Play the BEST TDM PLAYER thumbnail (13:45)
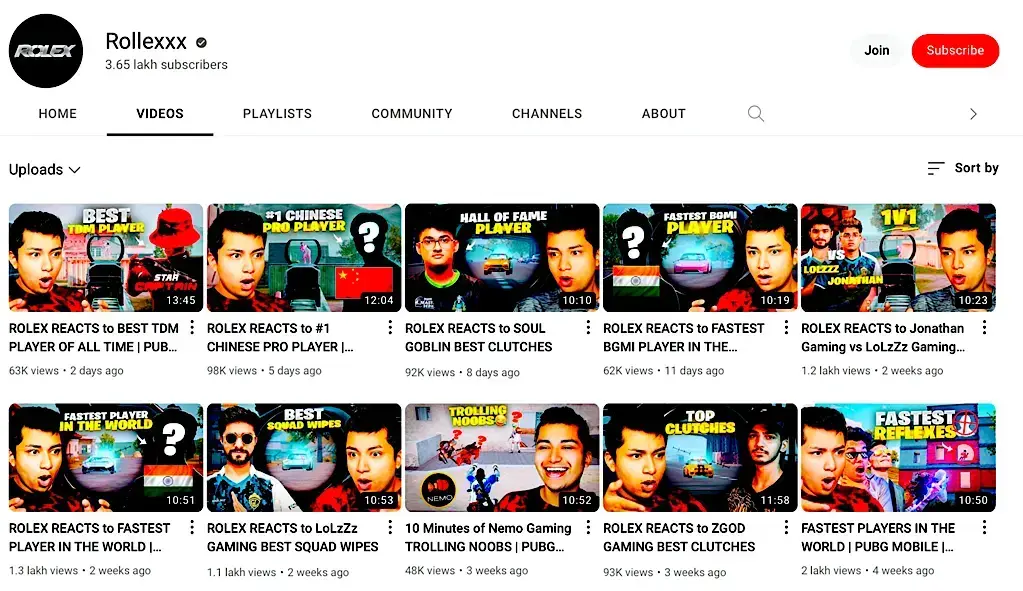This screenshot has width=1023, height=591. [x=106, y=258]
